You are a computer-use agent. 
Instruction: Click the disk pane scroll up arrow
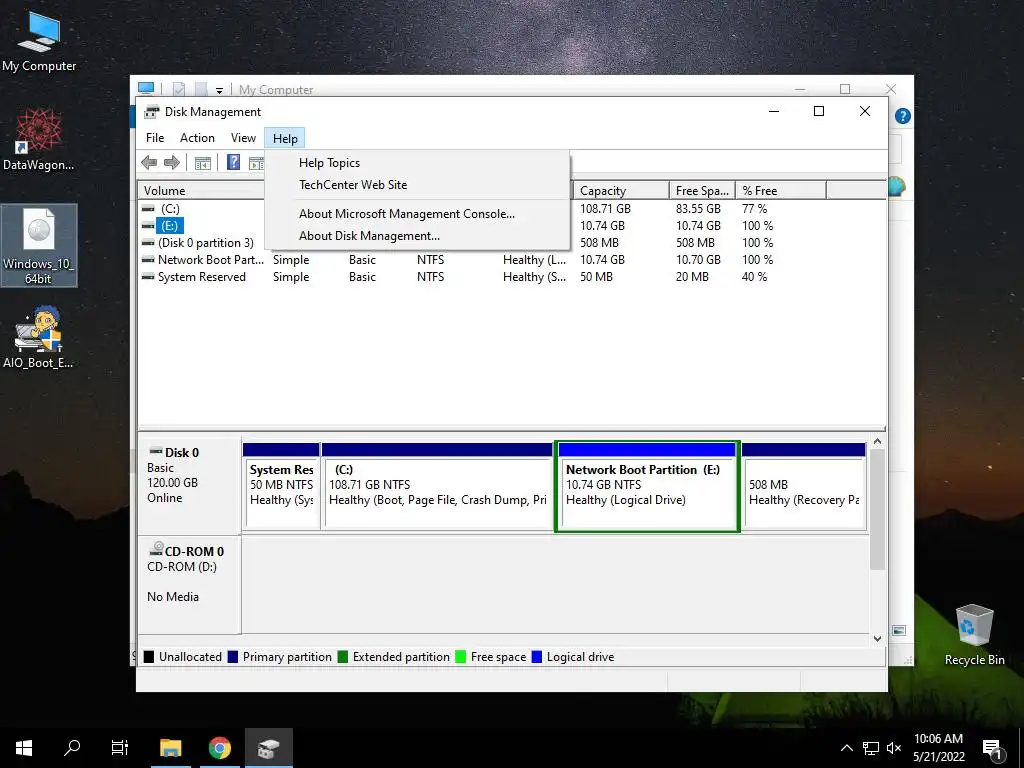pyautogui.click(x=877, y=442)
